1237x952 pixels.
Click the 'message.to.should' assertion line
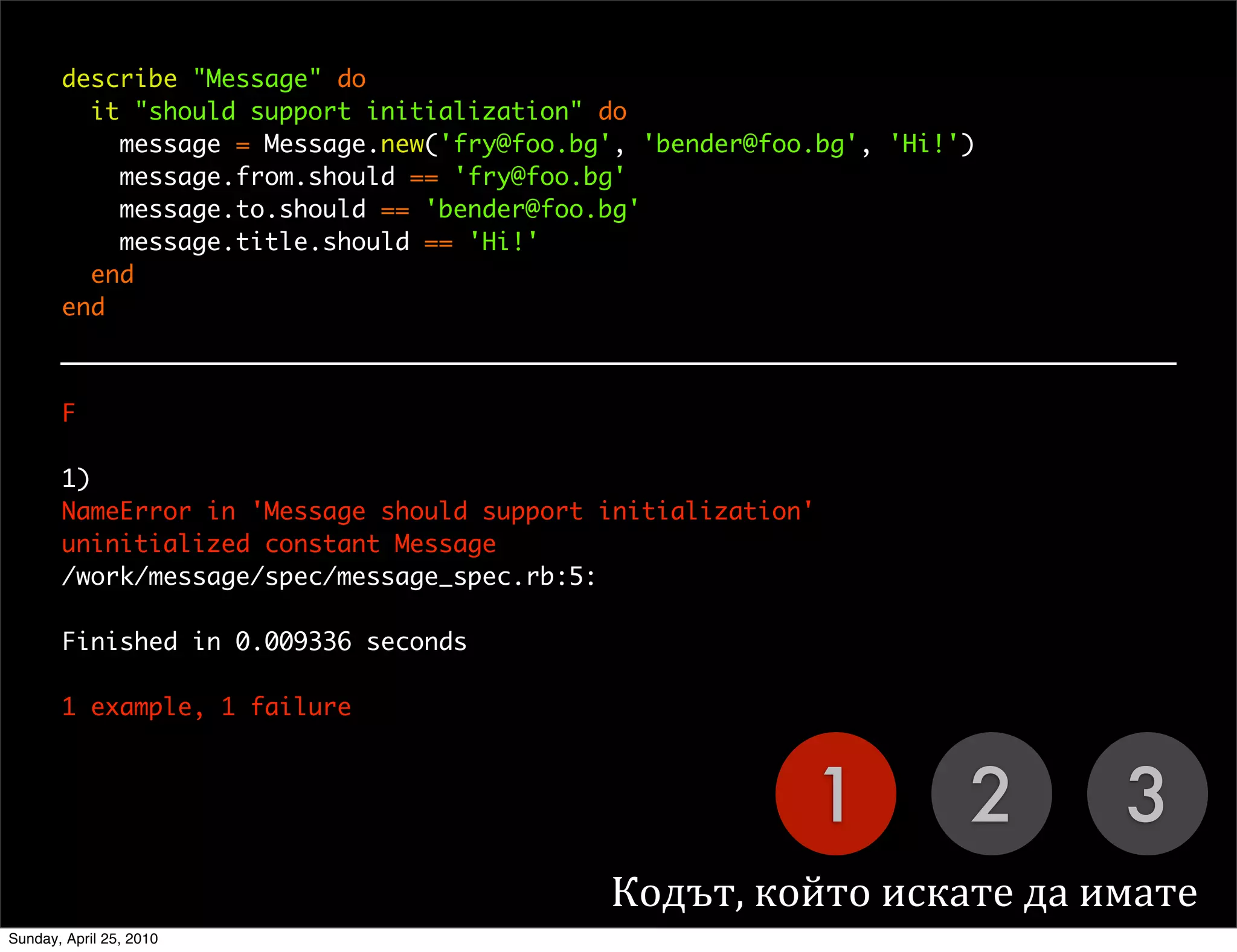pyautogui.click(x=379, y=210)
